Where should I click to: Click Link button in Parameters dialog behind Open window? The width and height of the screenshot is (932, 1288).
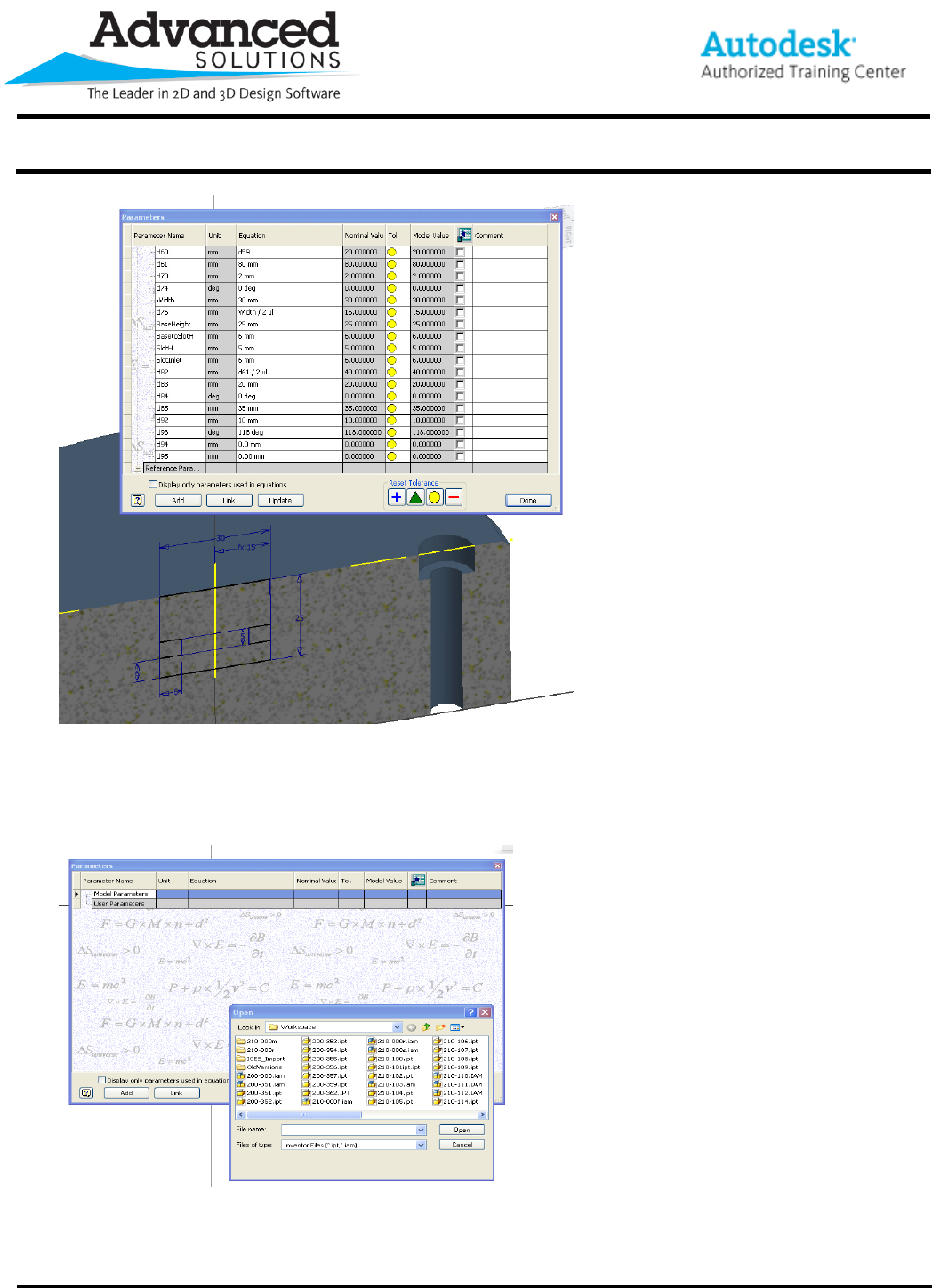click(x=176, y=1092)
